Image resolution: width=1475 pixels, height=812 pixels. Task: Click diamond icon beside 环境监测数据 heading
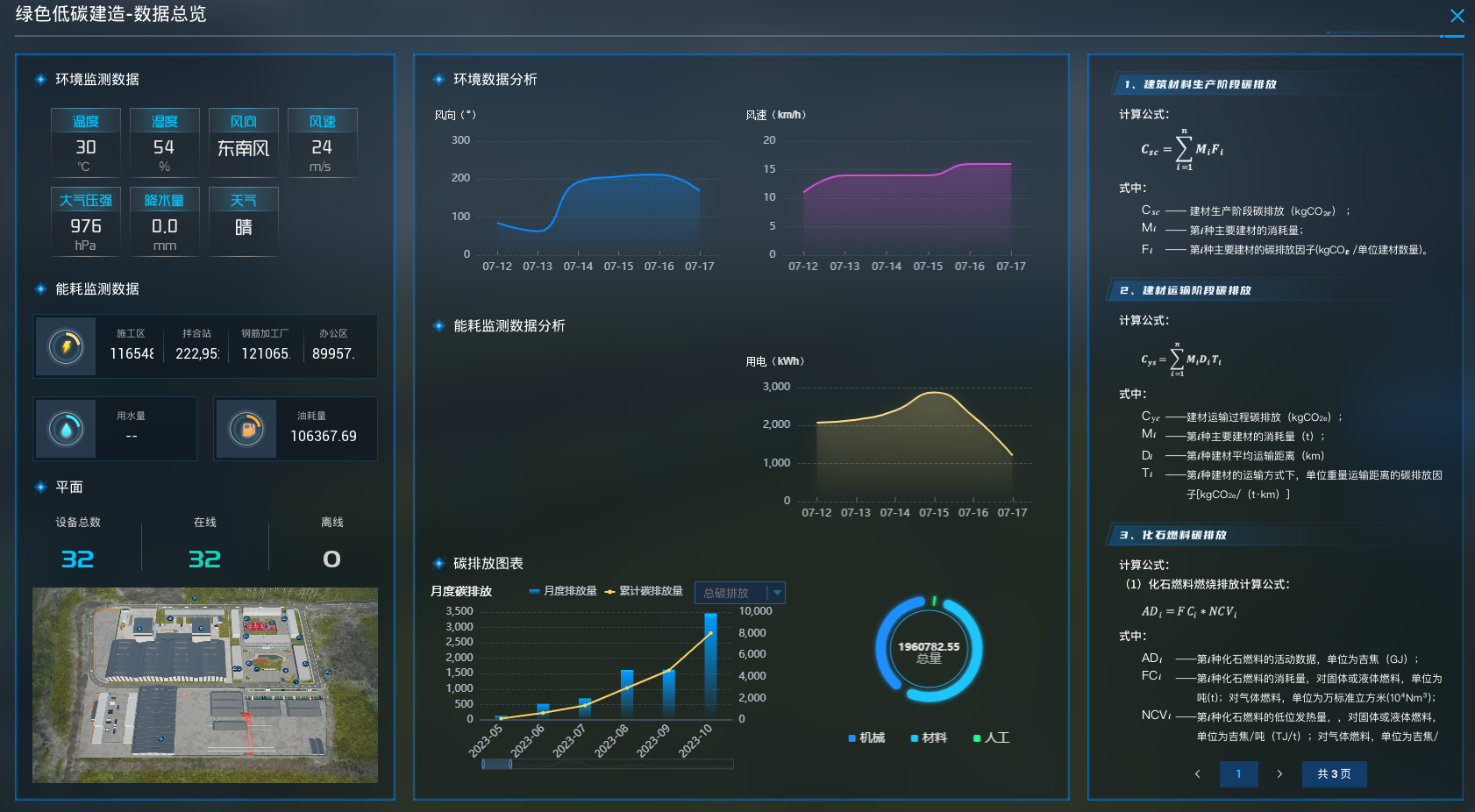point(40,80)
